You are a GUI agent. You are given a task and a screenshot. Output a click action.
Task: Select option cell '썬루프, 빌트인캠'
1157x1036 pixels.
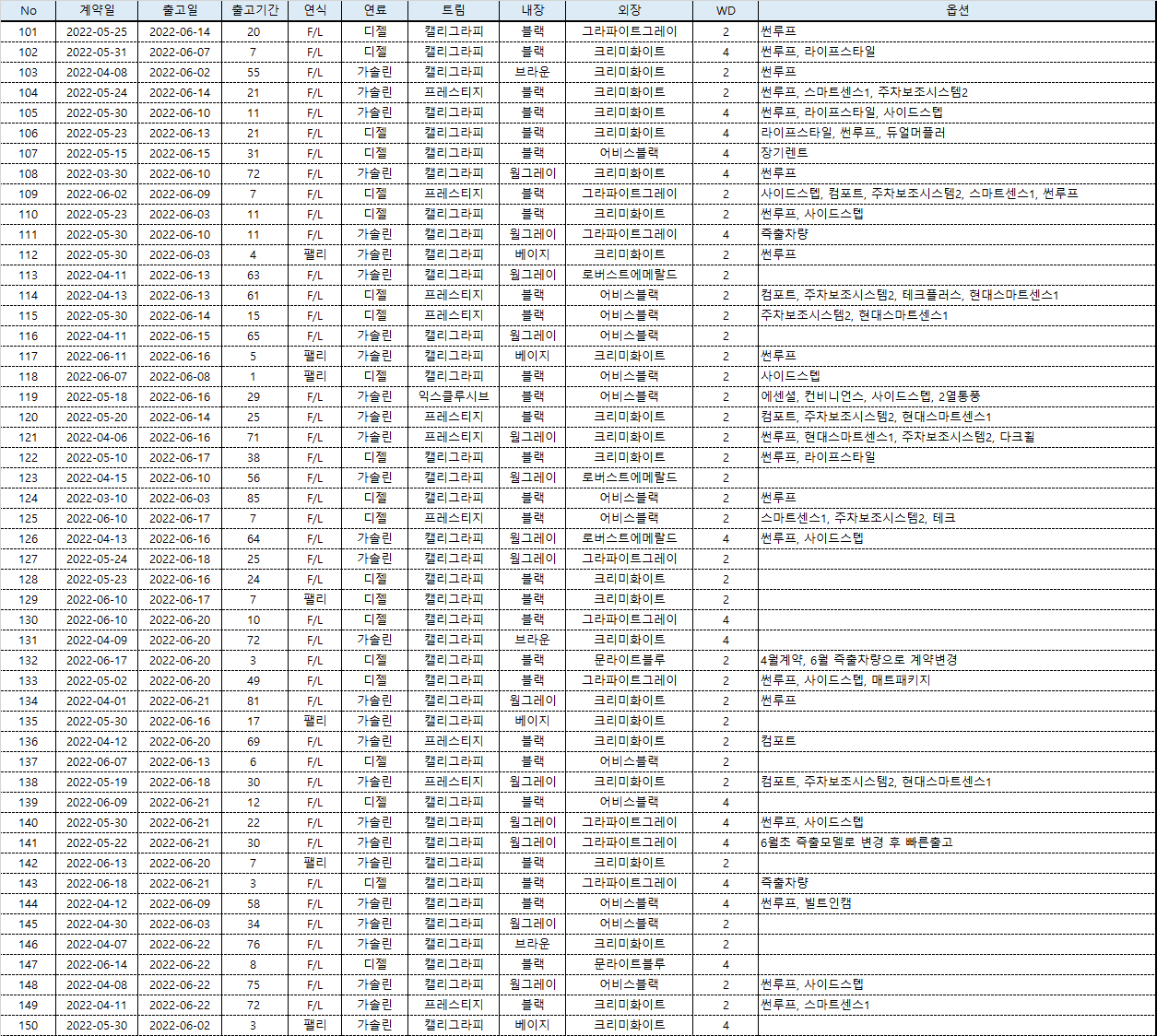click(x=957, y=903)
